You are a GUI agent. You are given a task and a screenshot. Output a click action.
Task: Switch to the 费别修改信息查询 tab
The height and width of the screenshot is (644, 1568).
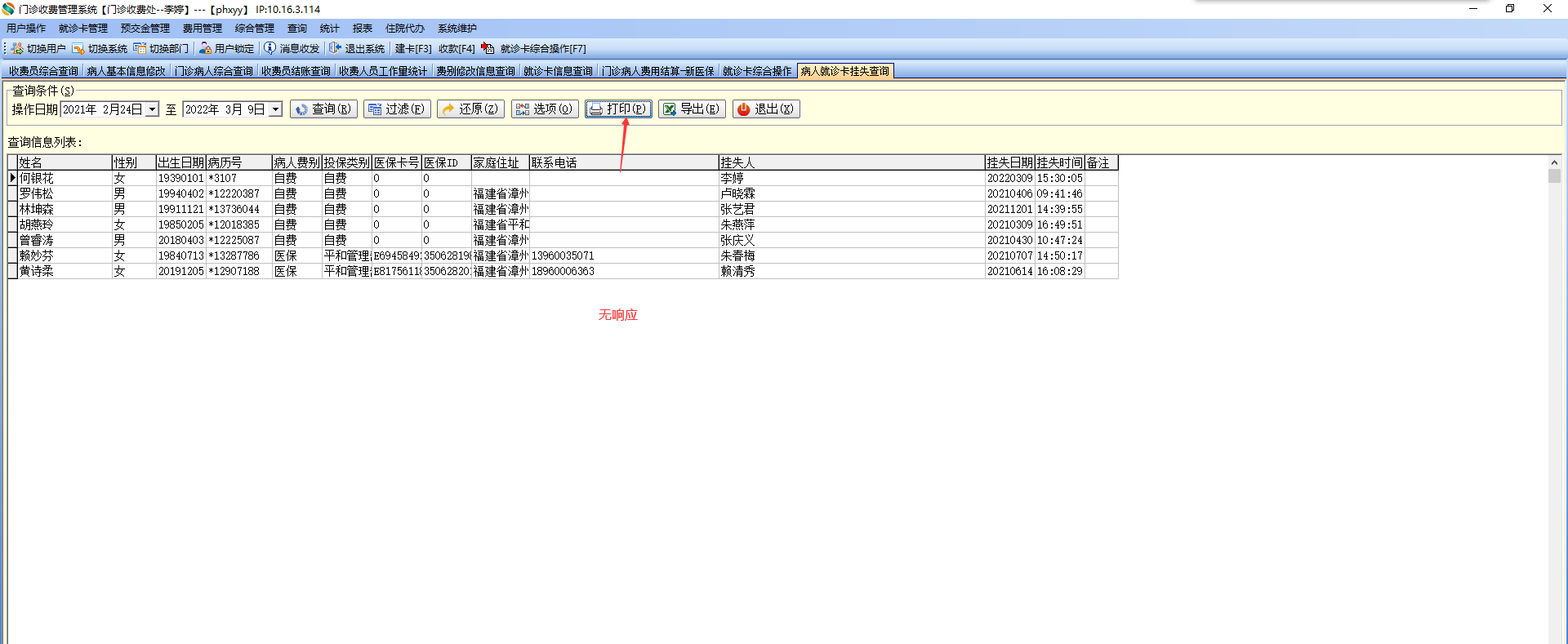point(476,71)
